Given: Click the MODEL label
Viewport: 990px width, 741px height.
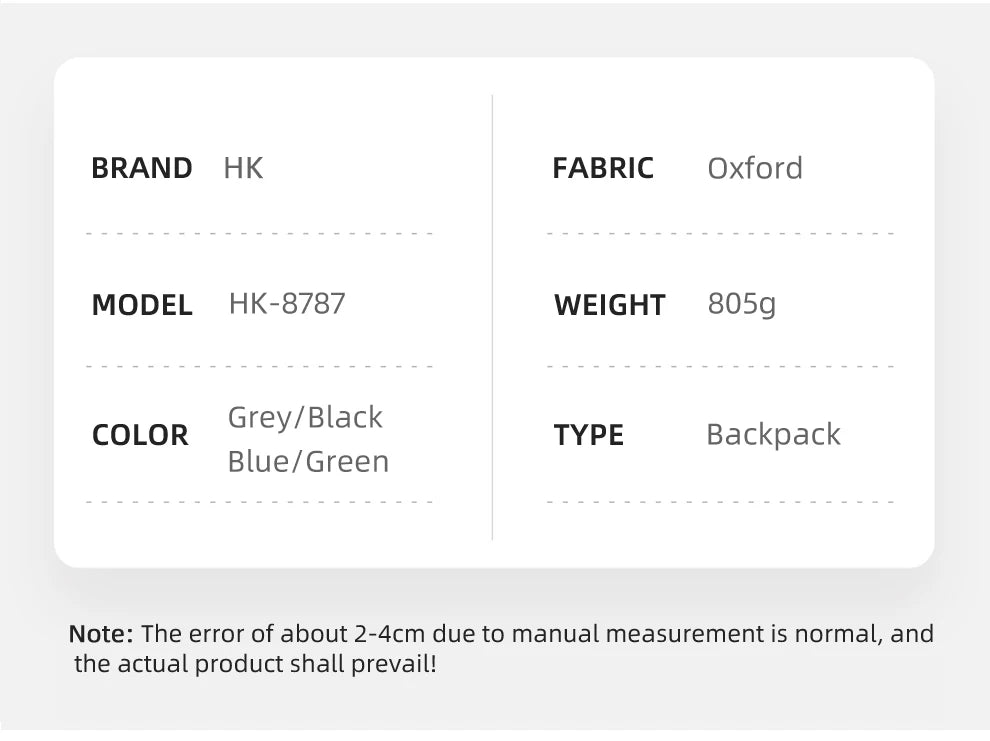Looking at the screenshot, I should coord(142,305).
